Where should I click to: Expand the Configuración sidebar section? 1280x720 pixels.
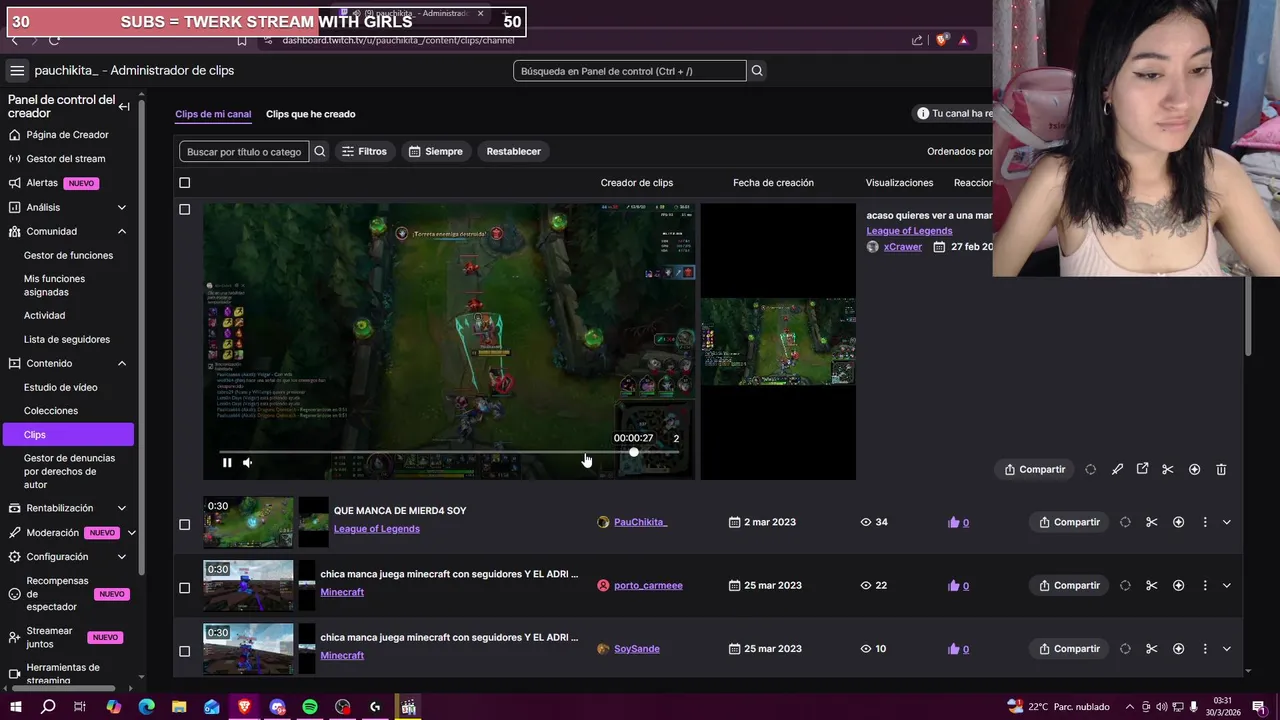tap(122, 556)
